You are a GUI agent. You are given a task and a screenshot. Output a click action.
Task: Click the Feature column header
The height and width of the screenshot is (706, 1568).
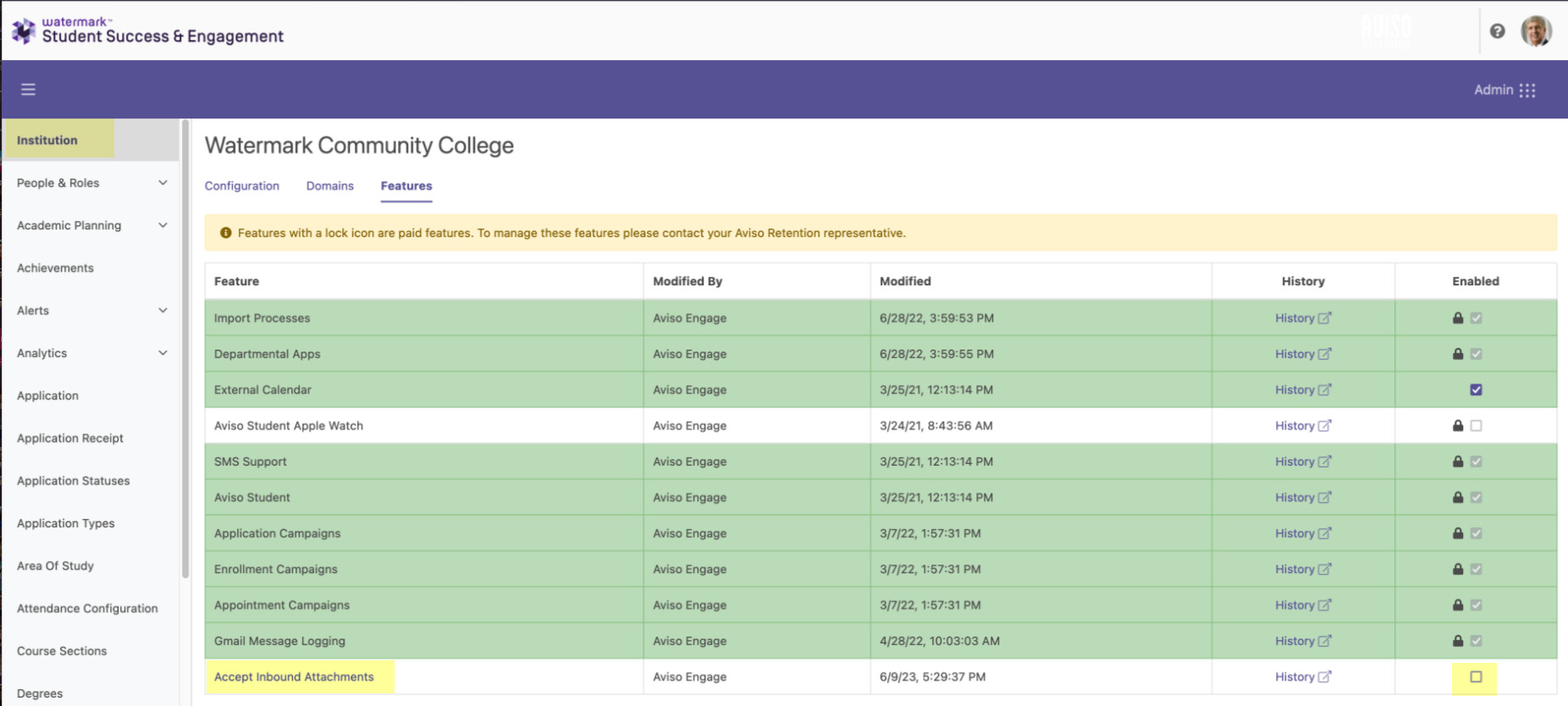[236, 281]
